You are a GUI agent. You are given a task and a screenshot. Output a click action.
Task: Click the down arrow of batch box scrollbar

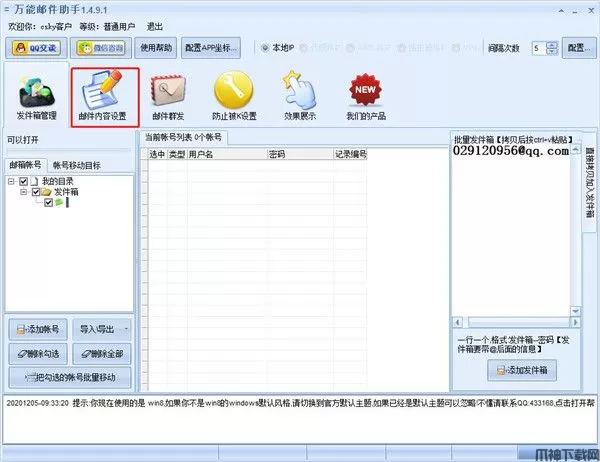(x=575, y=311)
